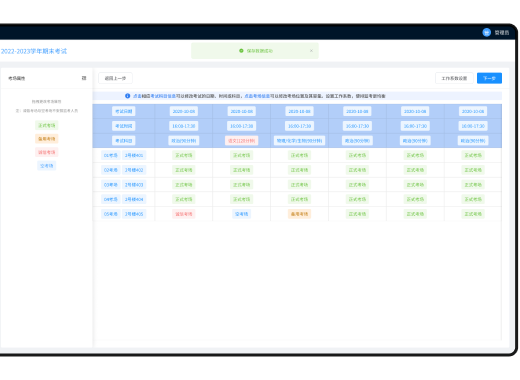520x380 pixels.
Task: Select the red legend tag in sidebar
Action: [47, 152]
